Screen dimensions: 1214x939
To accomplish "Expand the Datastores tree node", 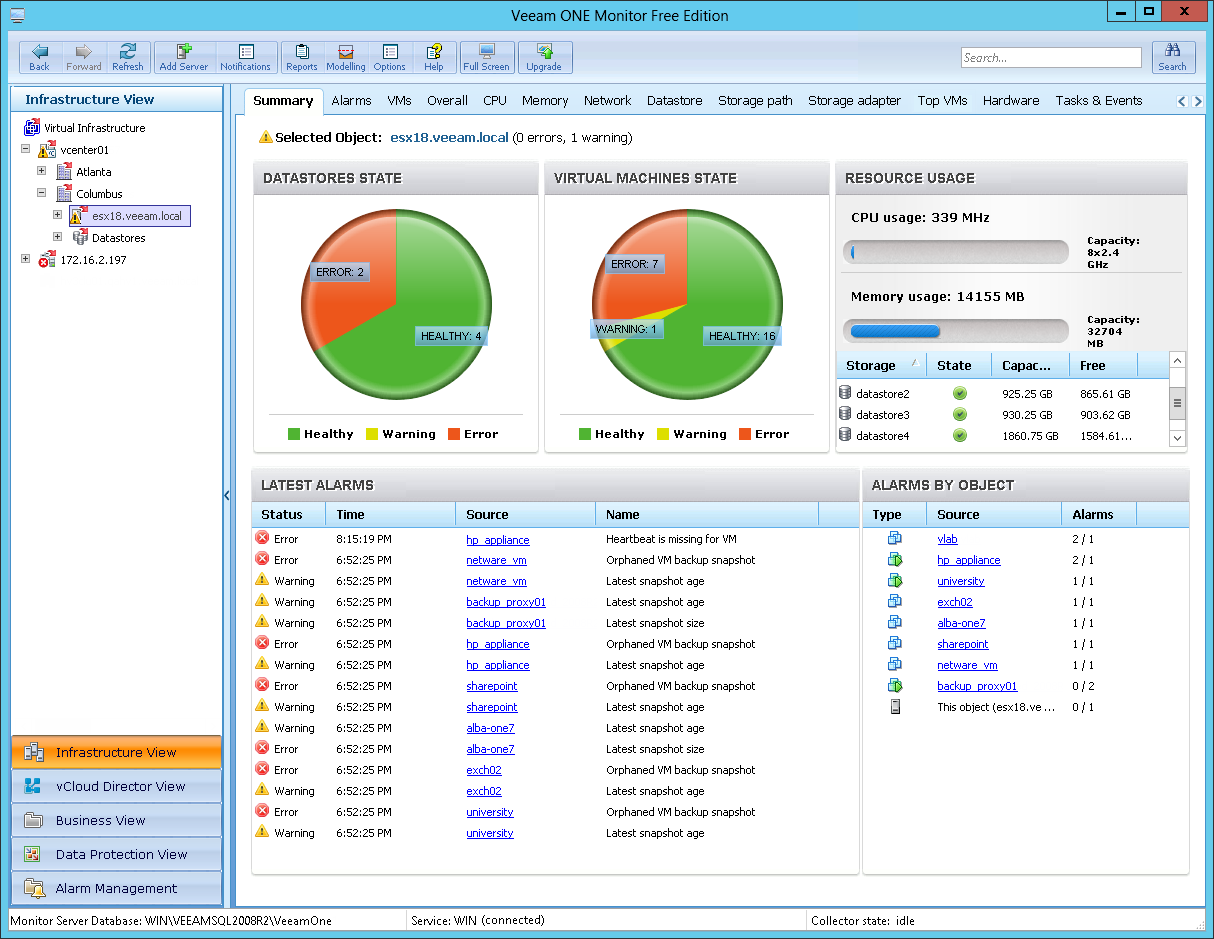I will pos(58,237).
